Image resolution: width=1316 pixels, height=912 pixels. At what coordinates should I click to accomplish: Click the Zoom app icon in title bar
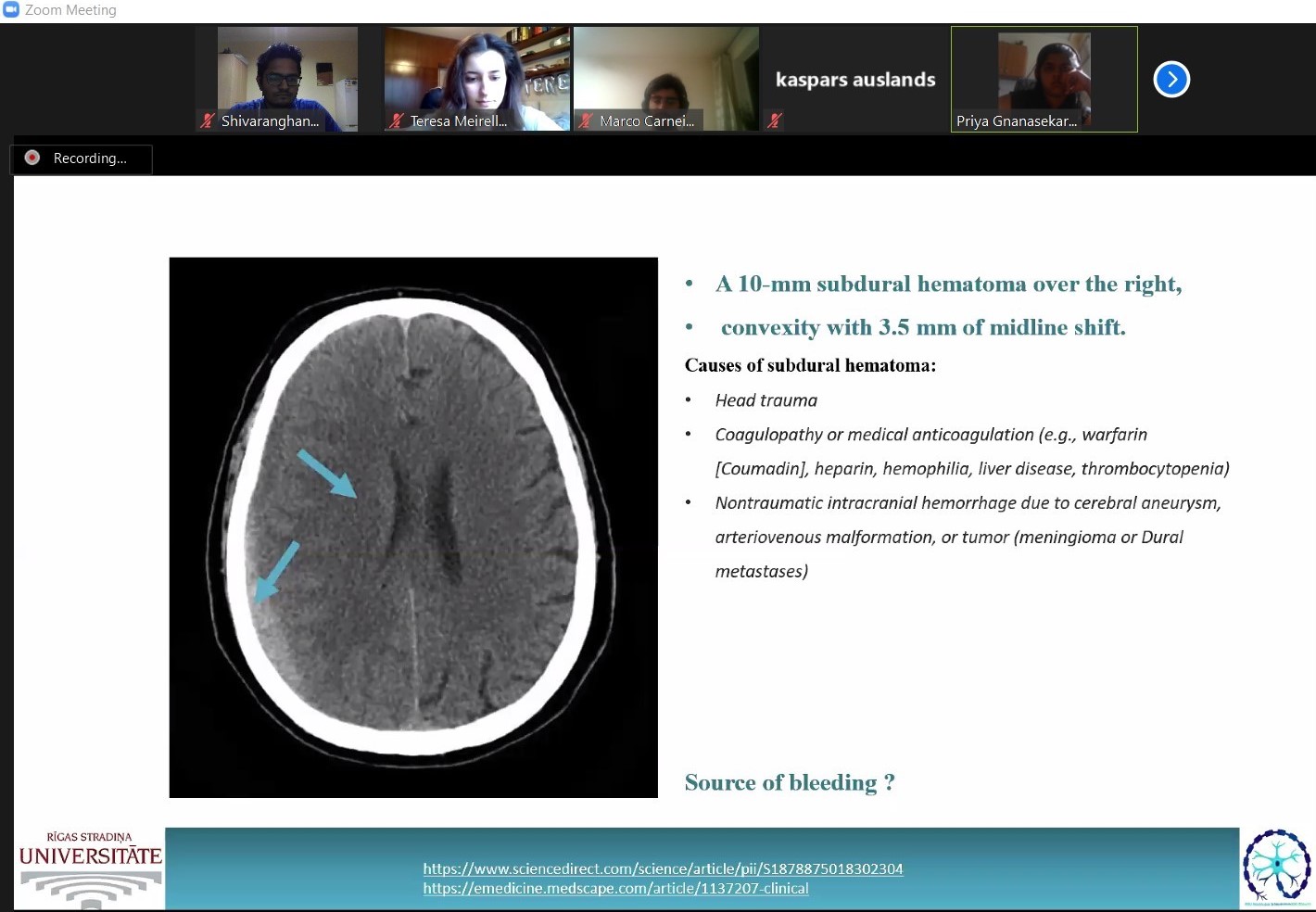pyautogui.click(x=11, y=10)
